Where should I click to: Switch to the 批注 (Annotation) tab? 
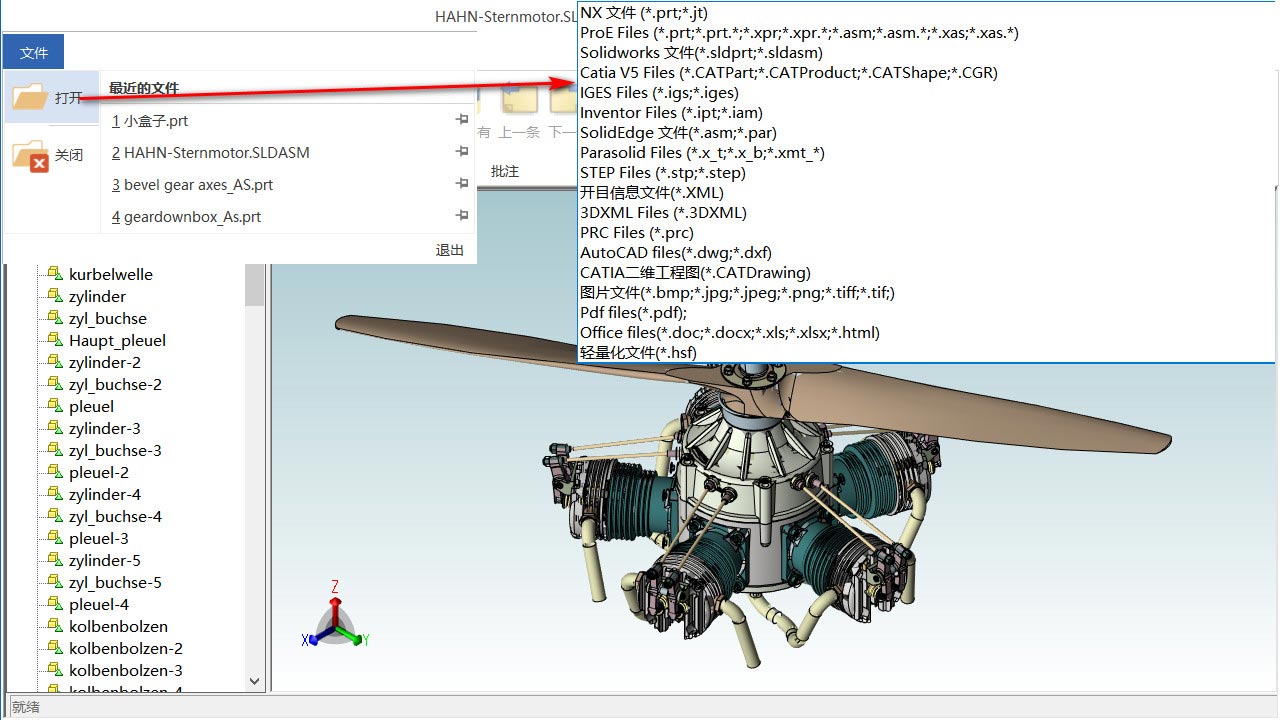point(505,171)
